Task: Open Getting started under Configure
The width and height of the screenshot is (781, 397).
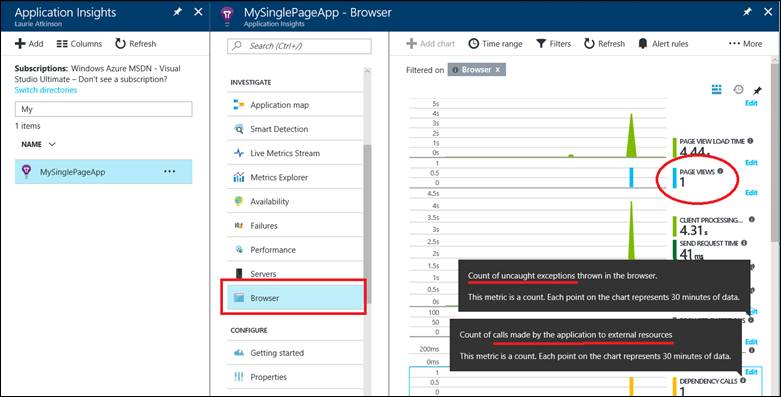Action: (x=295, y=353)
